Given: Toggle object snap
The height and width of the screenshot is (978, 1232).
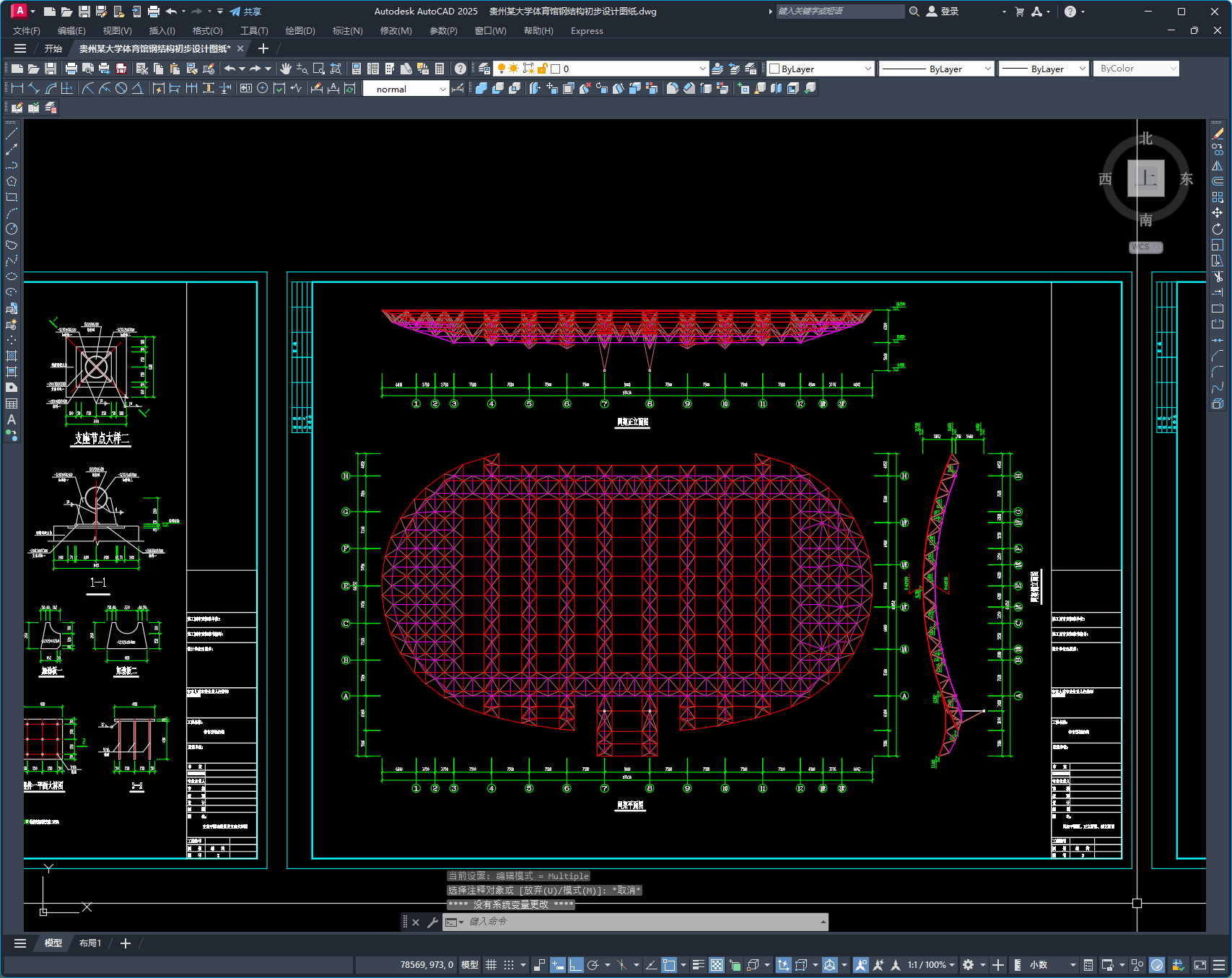Looking at the screenshot, I should point(669,965).
